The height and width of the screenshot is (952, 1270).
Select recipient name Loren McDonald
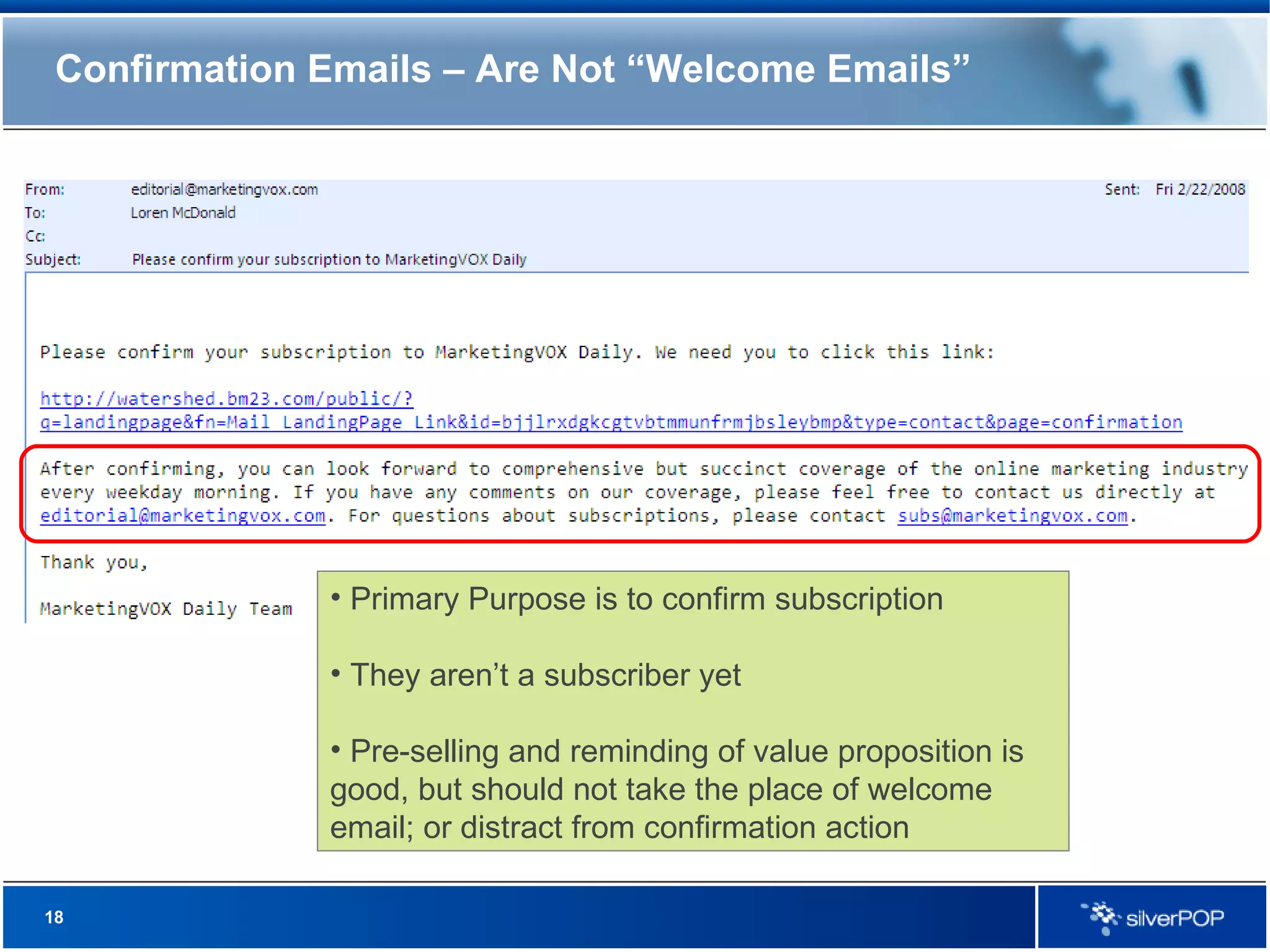(x=183, y=213)
